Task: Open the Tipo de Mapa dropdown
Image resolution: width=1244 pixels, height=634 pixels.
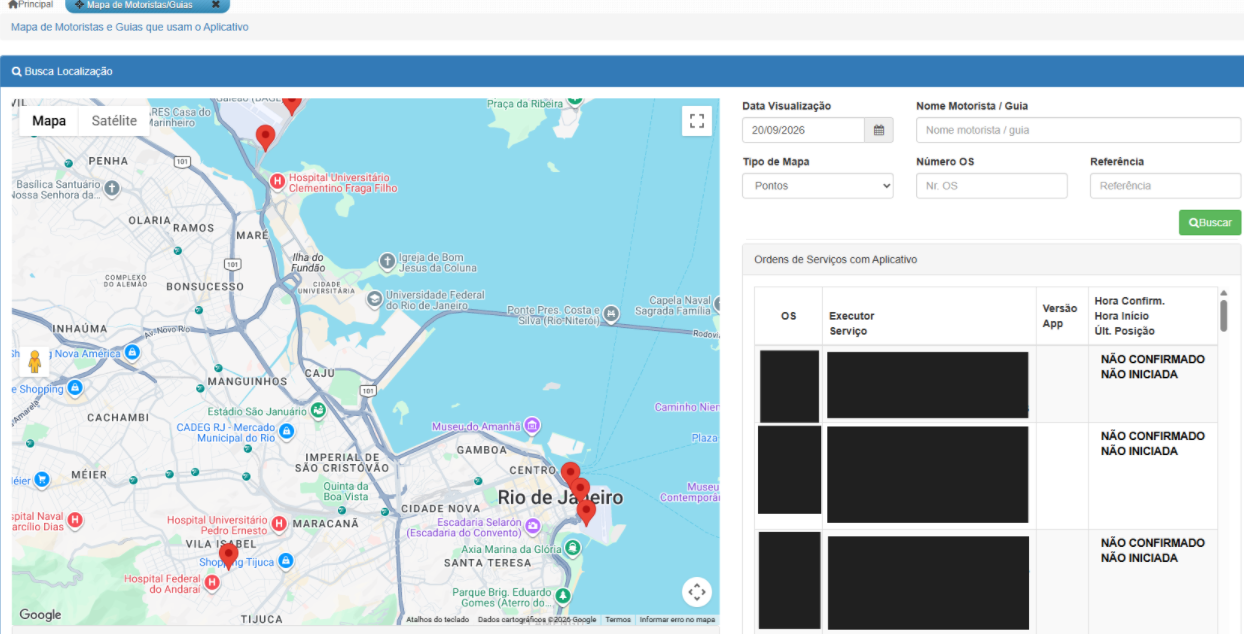Action: point(818,186)
